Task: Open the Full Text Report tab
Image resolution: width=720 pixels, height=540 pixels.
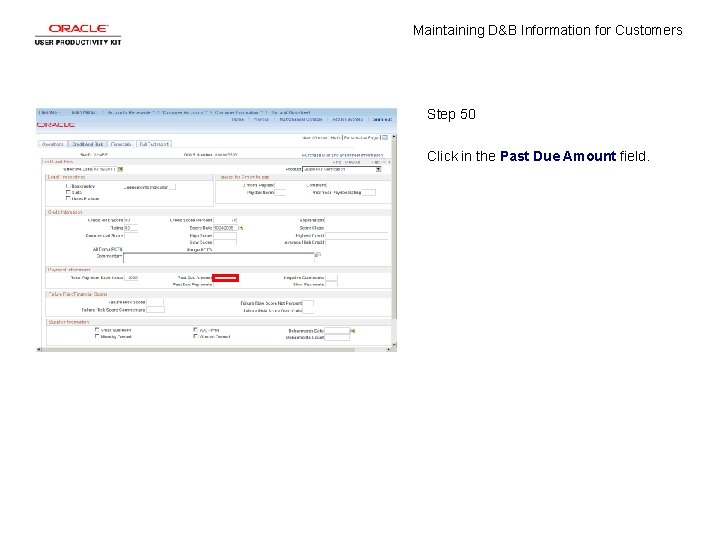Action: pyautogui.click(x=154, y=144)
